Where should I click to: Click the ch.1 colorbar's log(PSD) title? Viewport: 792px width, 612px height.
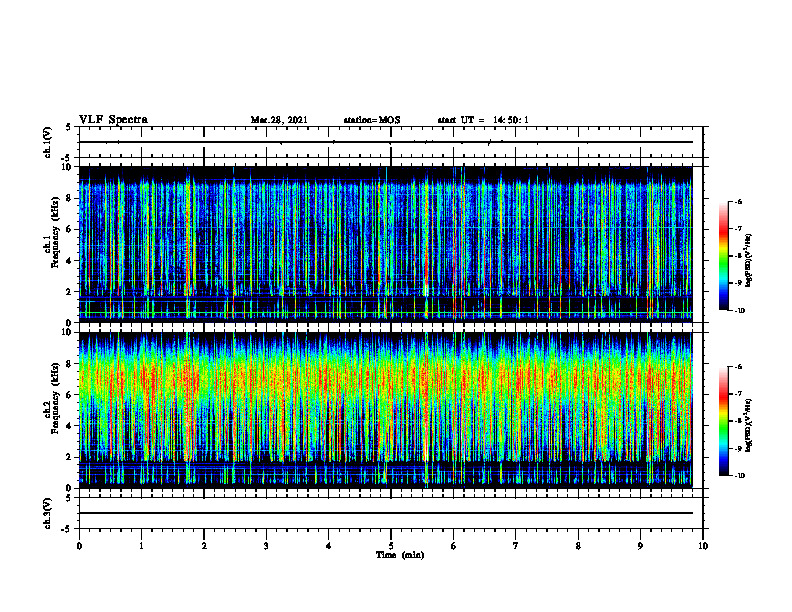pyautogui.click(x=749, y=260)
